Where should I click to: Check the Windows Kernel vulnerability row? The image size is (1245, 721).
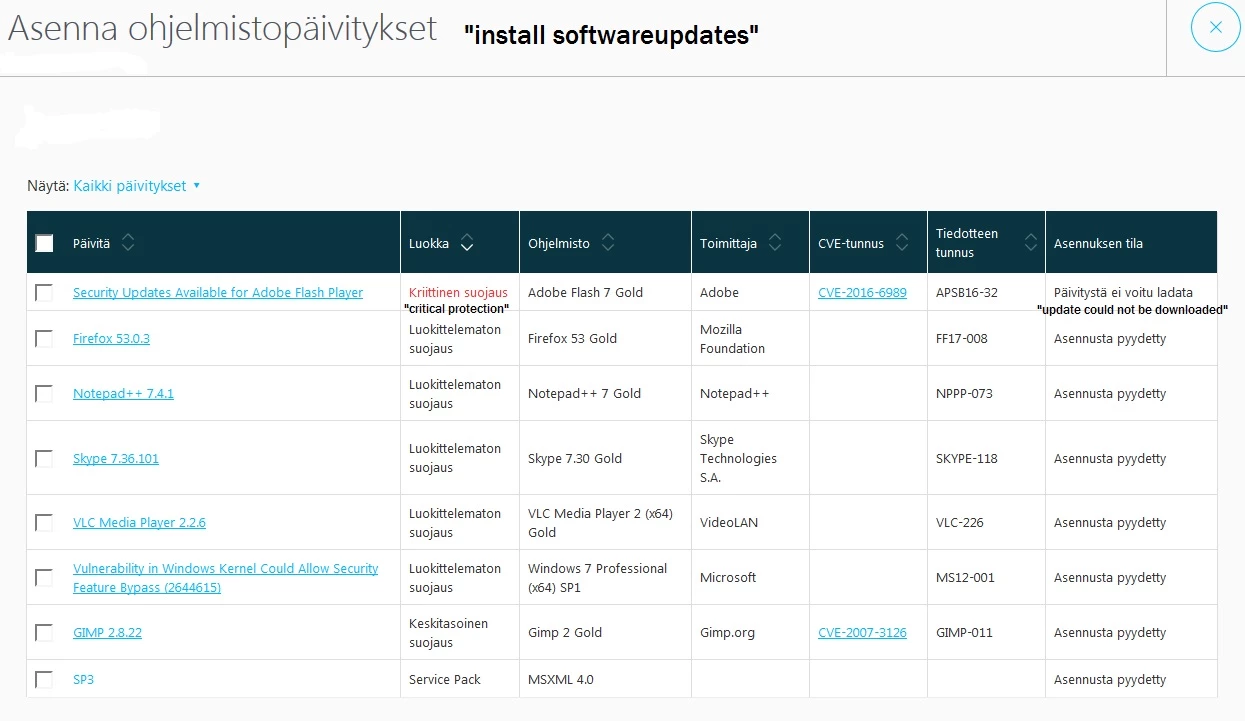coord(44,578)
